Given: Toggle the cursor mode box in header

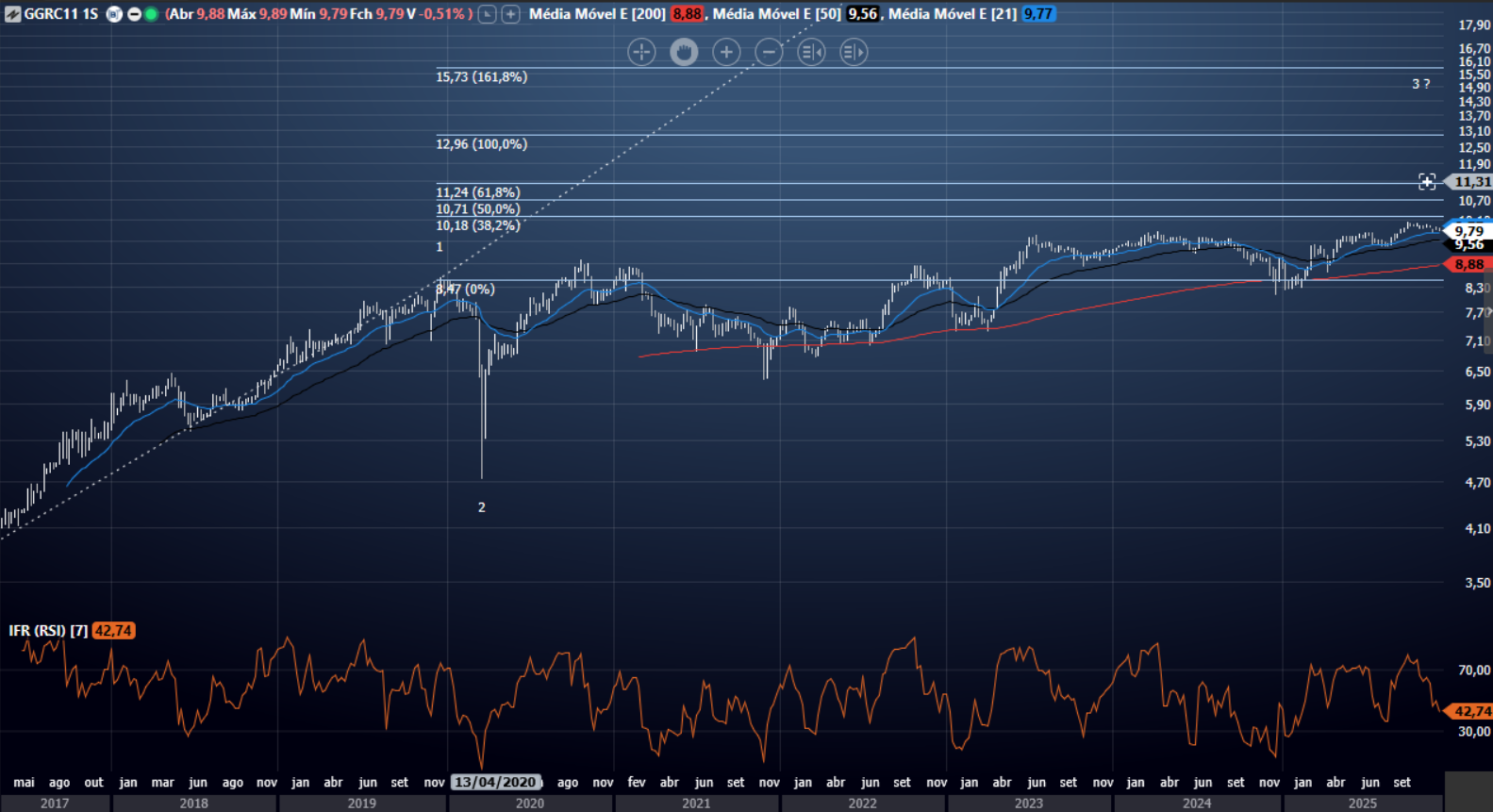Looking at the screenshot, I should click(487, 14).
